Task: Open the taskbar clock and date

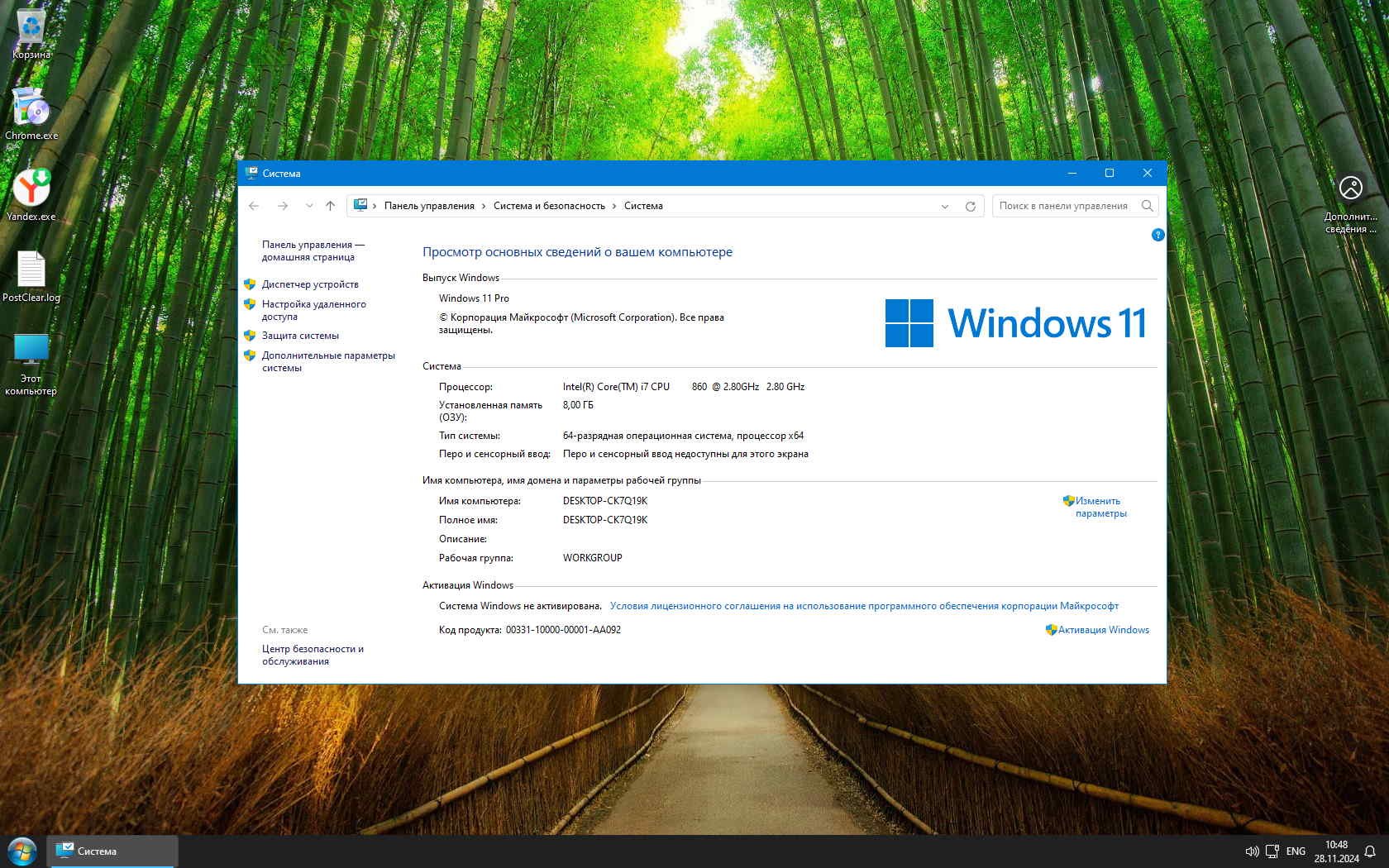Action: (x=1336, y=851)
